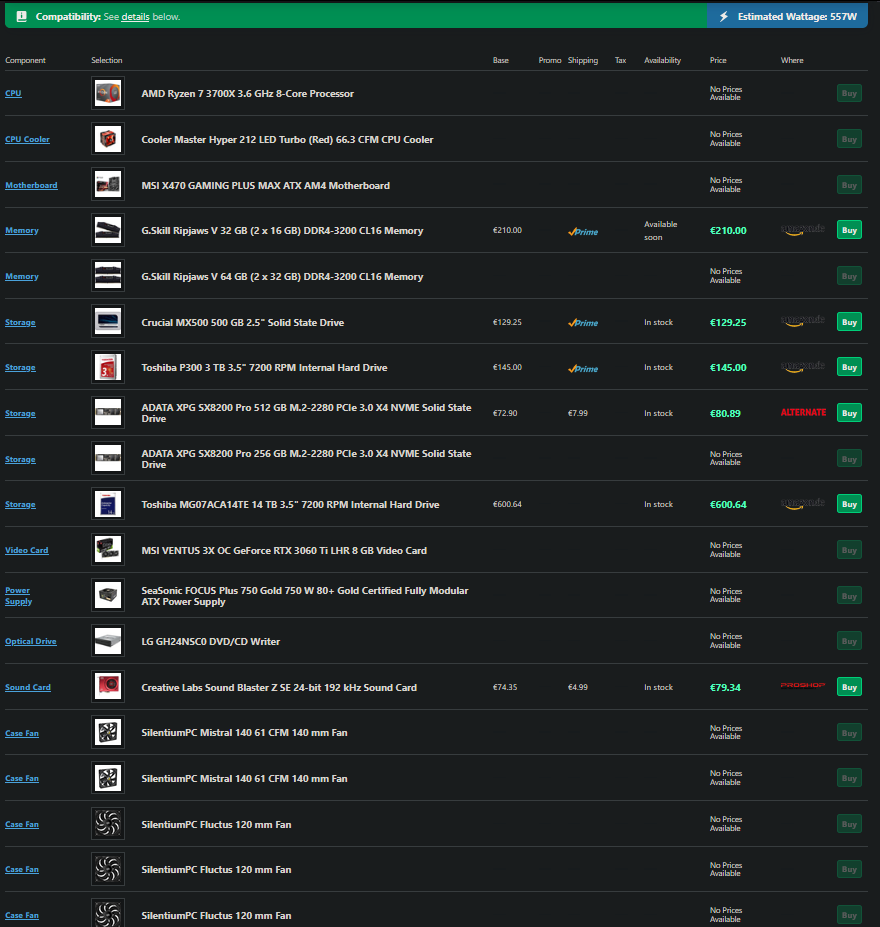Buy the Toshiba MG07ACA14TE 14 TB drive
The width and height of the screenshot is (880, 927).
(x=849, y=504)
